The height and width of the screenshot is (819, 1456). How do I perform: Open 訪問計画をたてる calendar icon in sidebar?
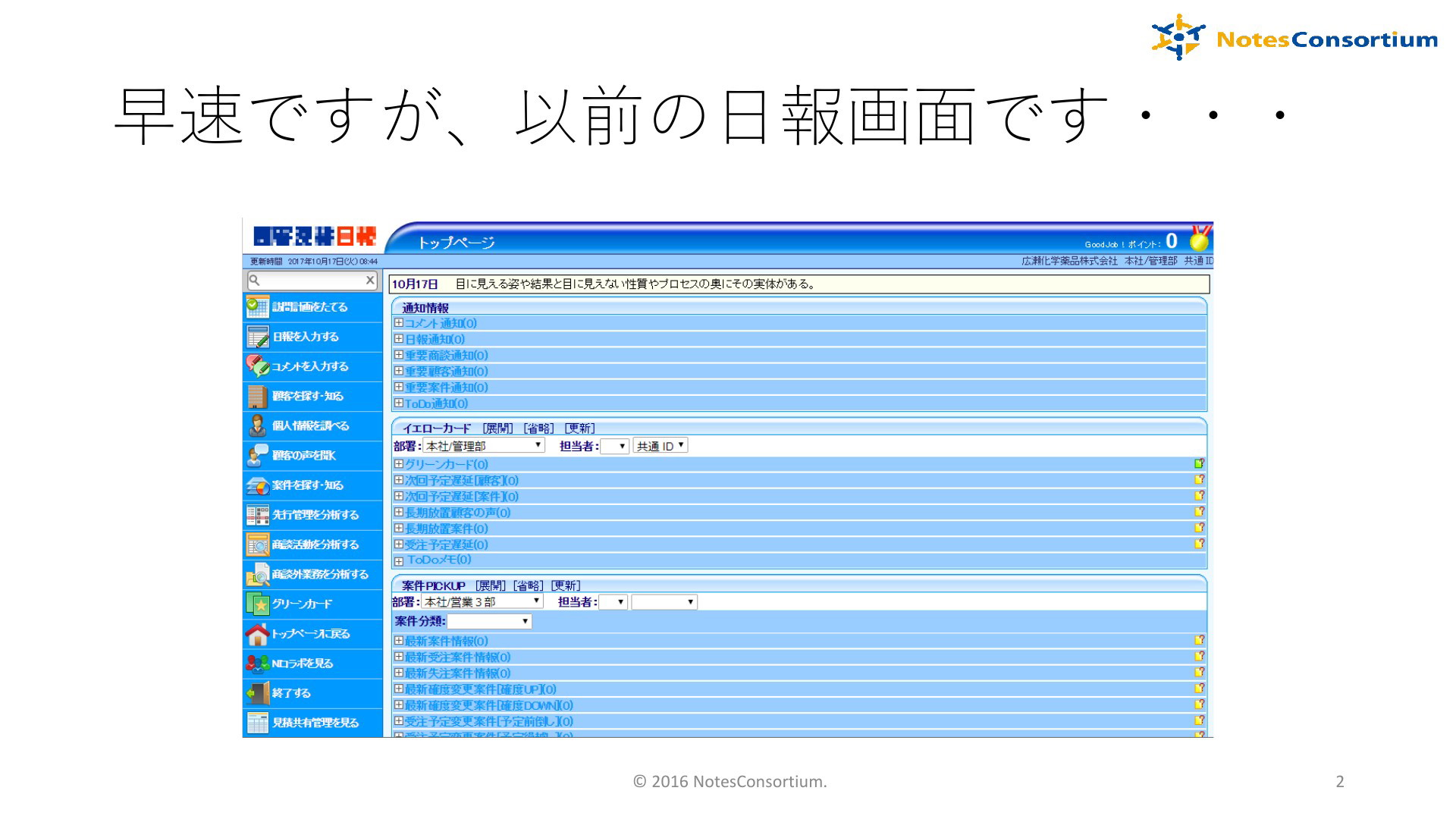pyautogui.click(x=257, y=307)
